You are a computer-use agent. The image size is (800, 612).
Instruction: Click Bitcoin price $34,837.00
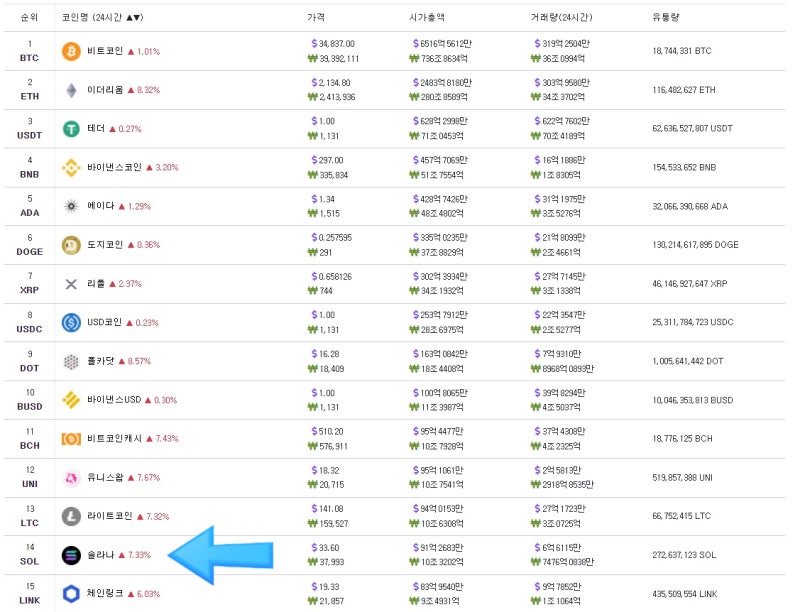[333, 44]
